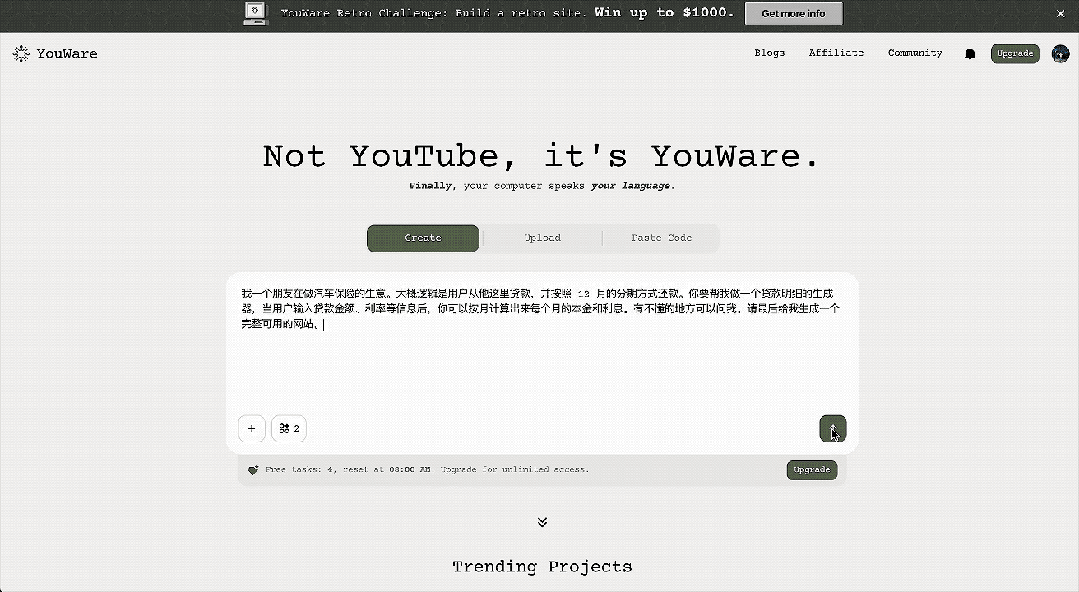Click the top Upgrade button

coord(1015,53)
